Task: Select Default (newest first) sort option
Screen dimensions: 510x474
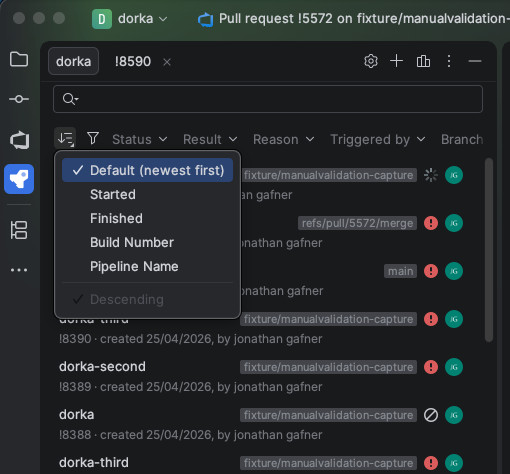Action: click(147, 170)
